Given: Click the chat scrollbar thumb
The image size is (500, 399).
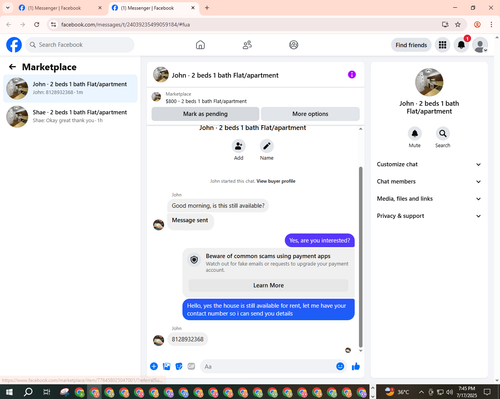Looking at the screenshot, I should point(360,257).
